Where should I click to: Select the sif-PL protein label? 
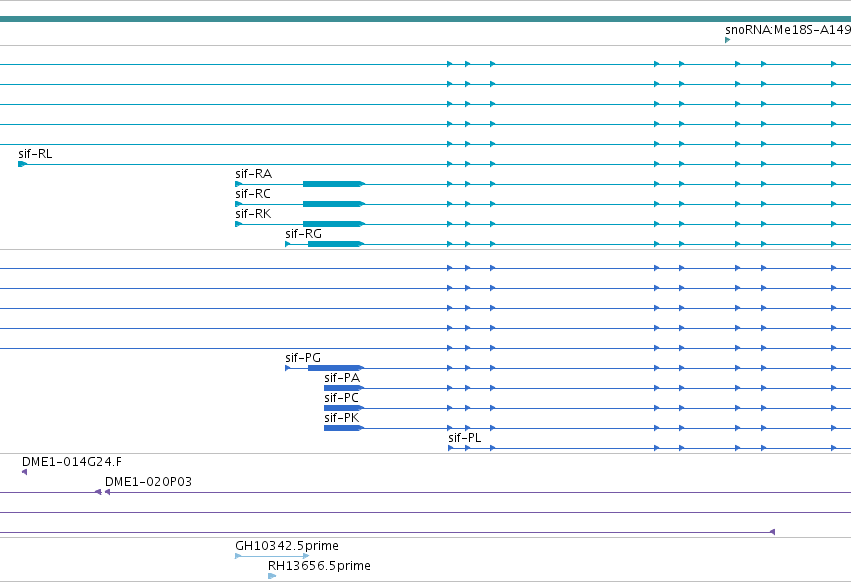(465, 438)
